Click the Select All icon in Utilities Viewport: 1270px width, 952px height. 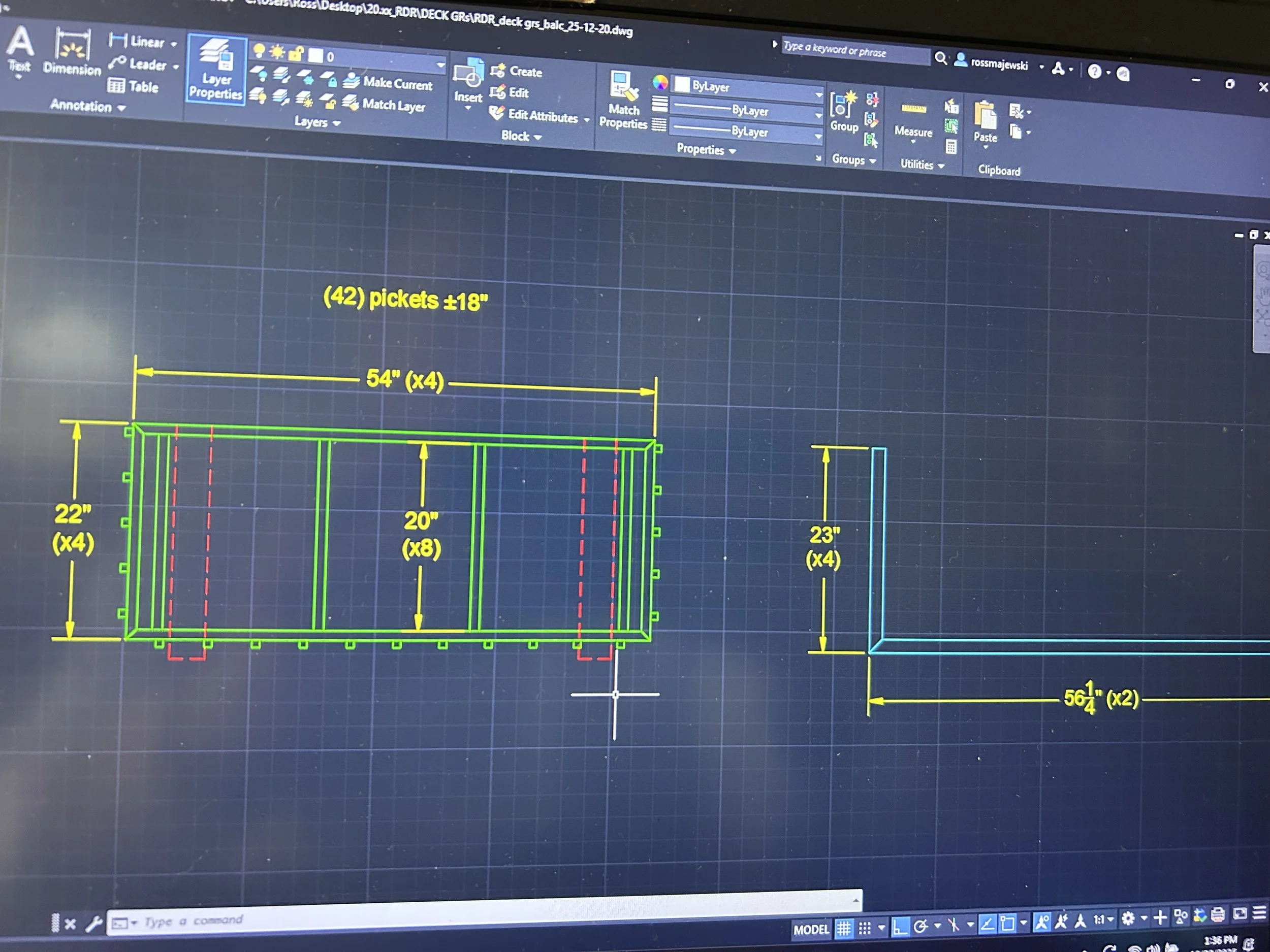(x=951, y=126)
